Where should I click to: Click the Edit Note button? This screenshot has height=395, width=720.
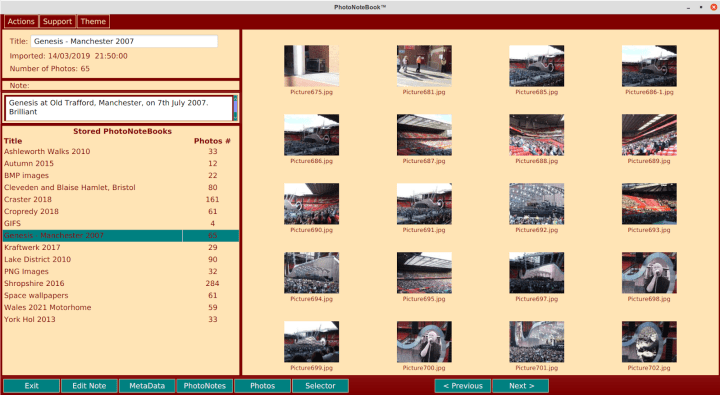pos(89,386)
